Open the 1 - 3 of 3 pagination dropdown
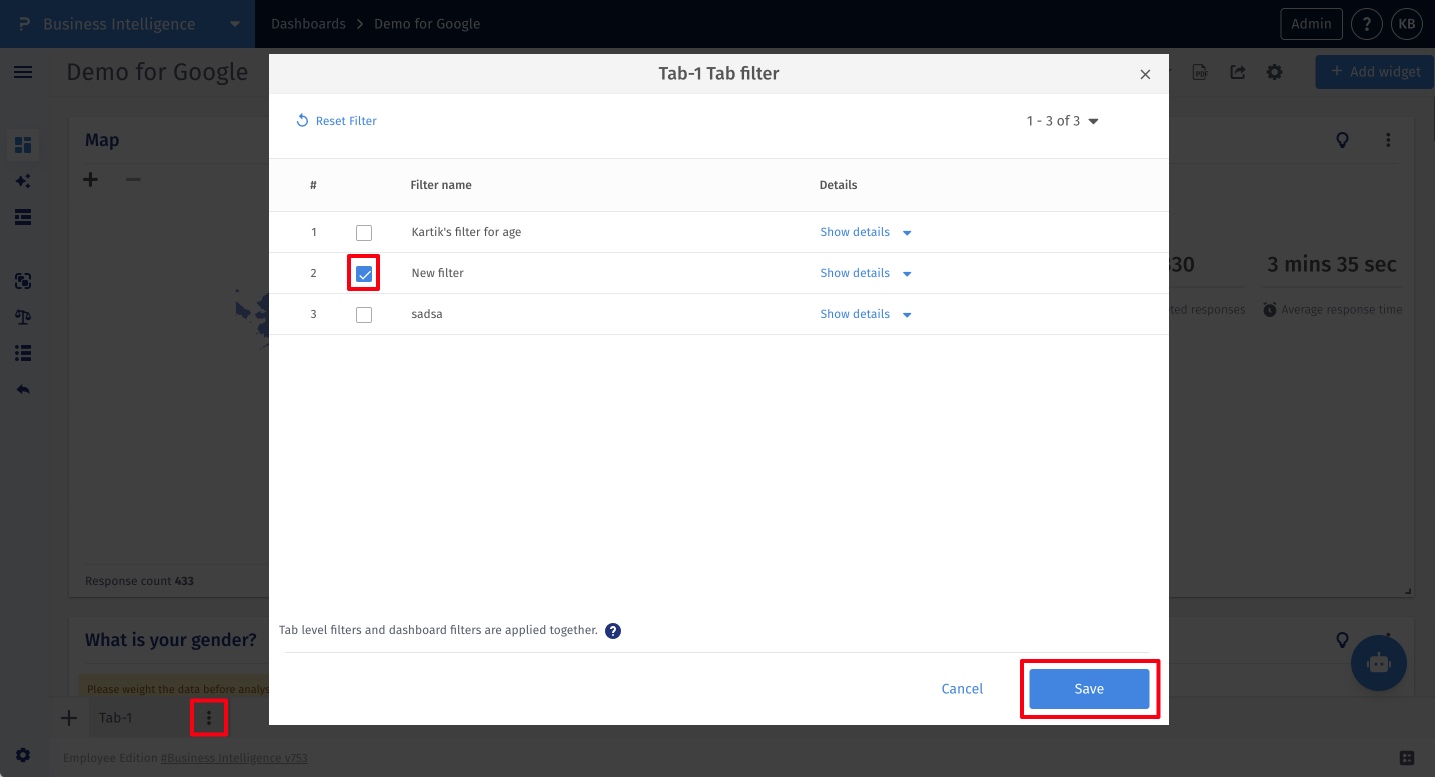Viewport: 1435px width, 777px height. (1061, 121)
